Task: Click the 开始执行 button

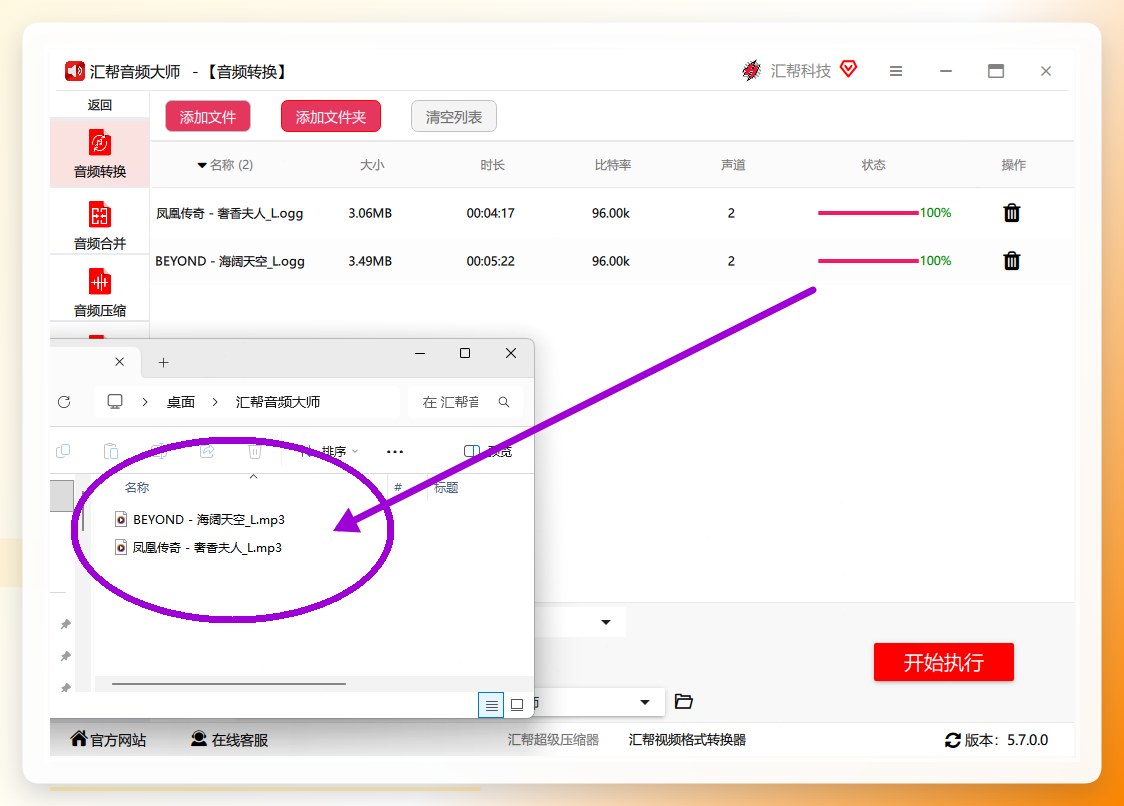Action: (x=943, y=662)
